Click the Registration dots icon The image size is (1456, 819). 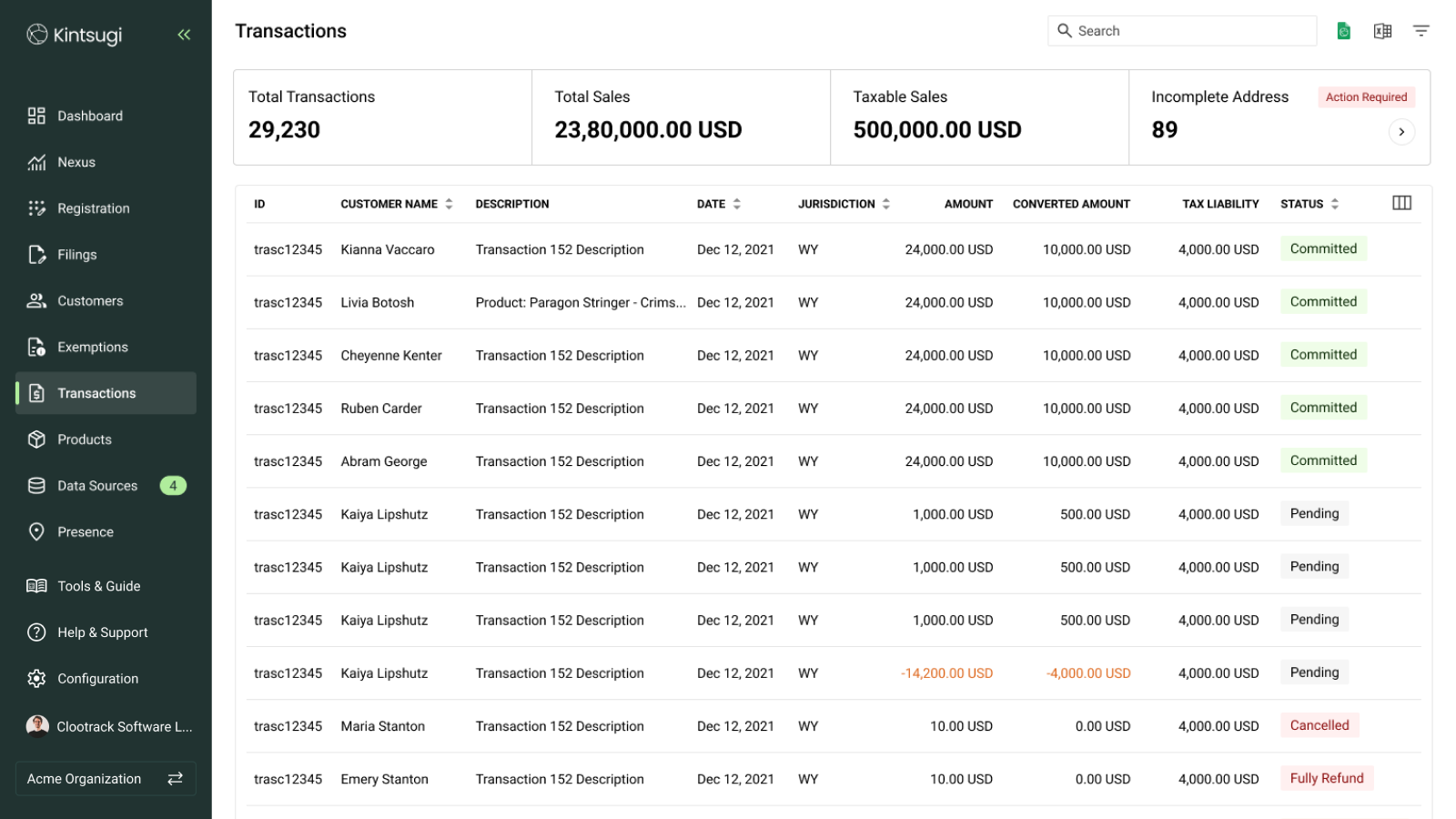pos(36,208)
